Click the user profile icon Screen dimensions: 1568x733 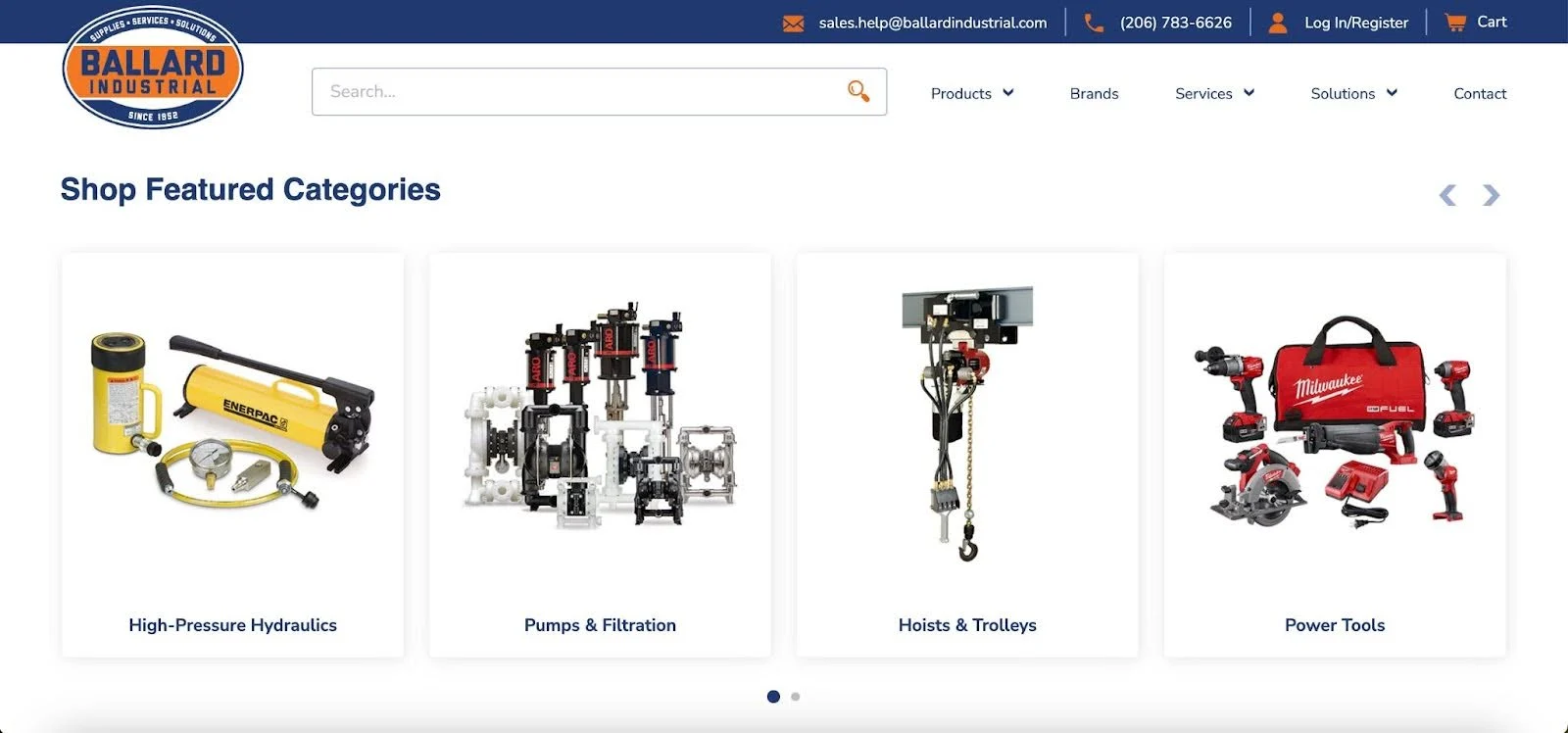1277,23
